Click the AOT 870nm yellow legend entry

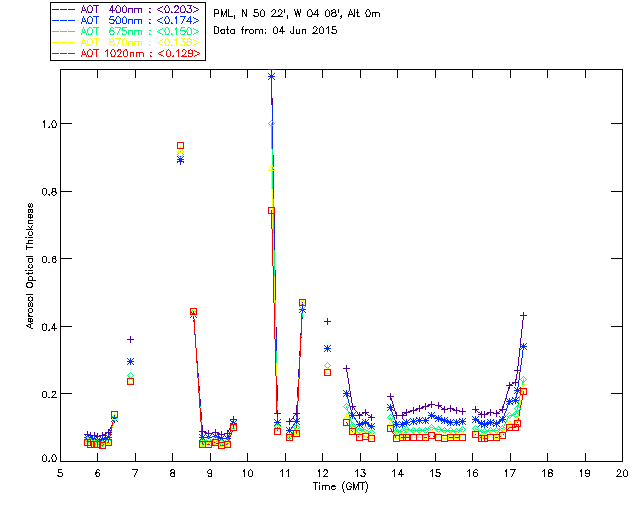pos(126,42)
